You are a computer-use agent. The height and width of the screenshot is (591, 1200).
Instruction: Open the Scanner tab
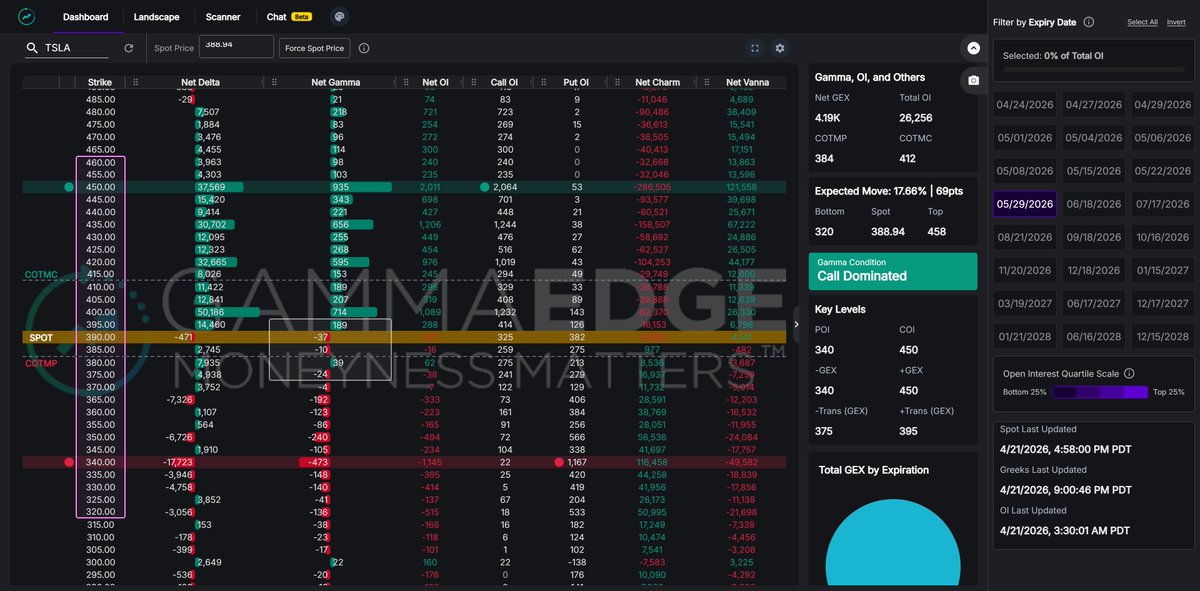coord(223,17)
